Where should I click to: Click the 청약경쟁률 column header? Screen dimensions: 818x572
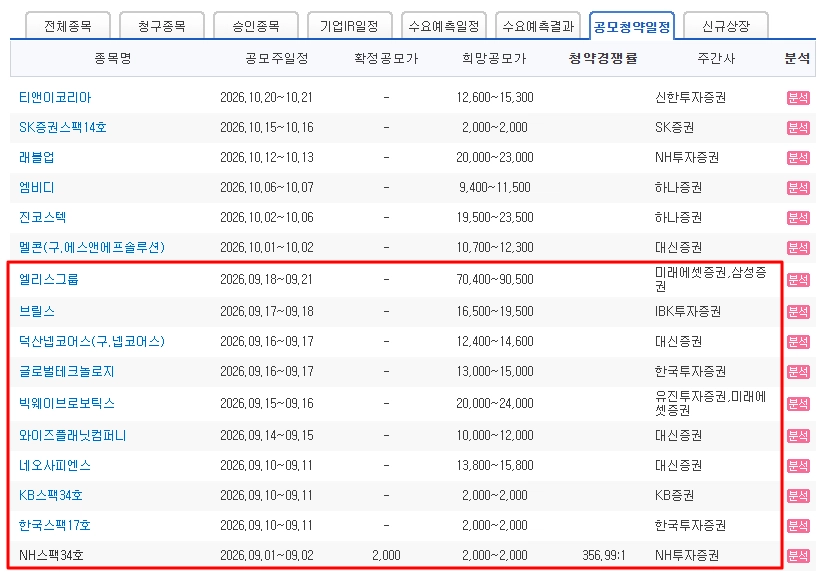pos(603,58)
